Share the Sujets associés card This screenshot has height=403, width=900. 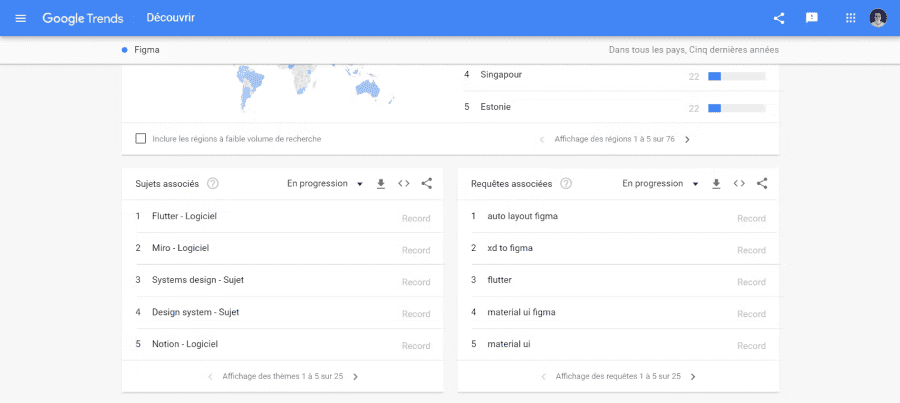click(426, 184)
